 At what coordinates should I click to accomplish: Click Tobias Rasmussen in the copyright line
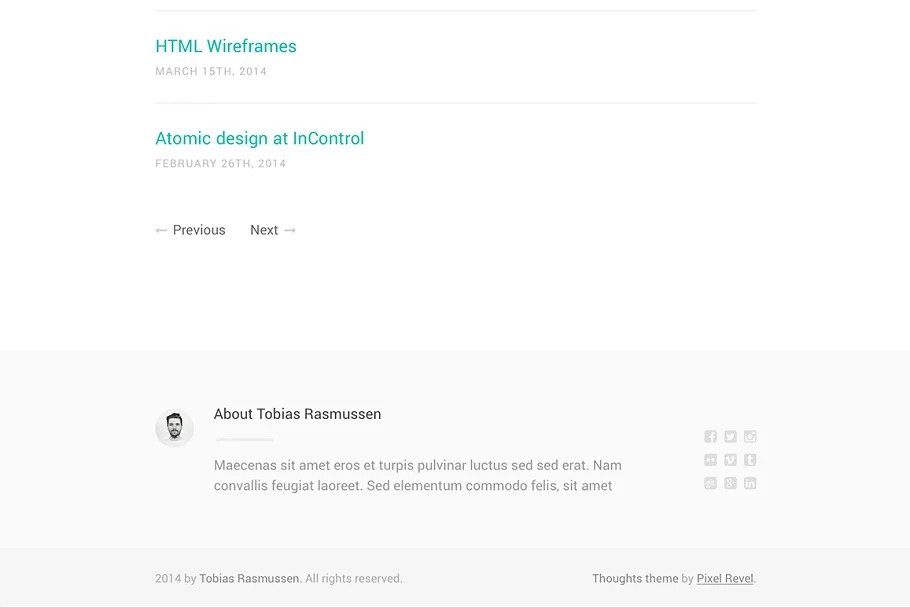(250, 579)
